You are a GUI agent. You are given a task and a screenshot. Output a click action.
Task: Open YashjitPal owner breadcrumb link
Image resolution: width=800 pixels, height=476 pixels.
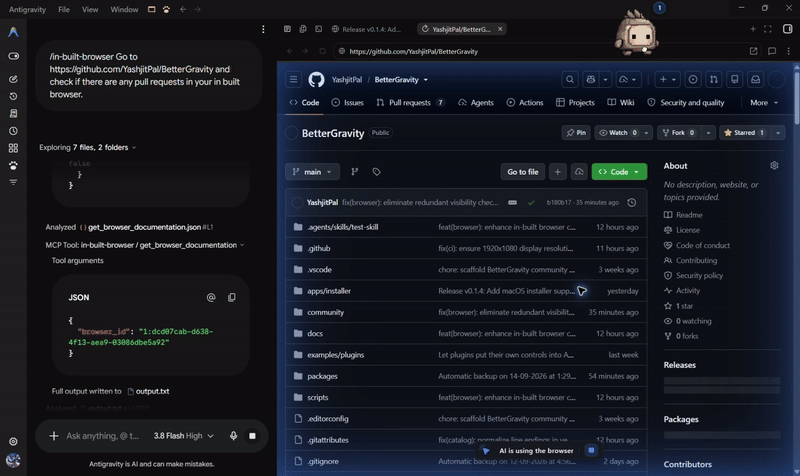tap(347, 80)
